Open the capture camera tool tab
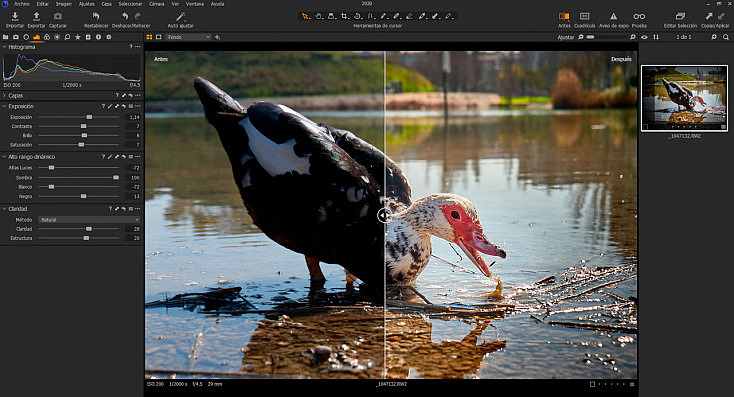734x397 pixels. click(x=15, y=37)
